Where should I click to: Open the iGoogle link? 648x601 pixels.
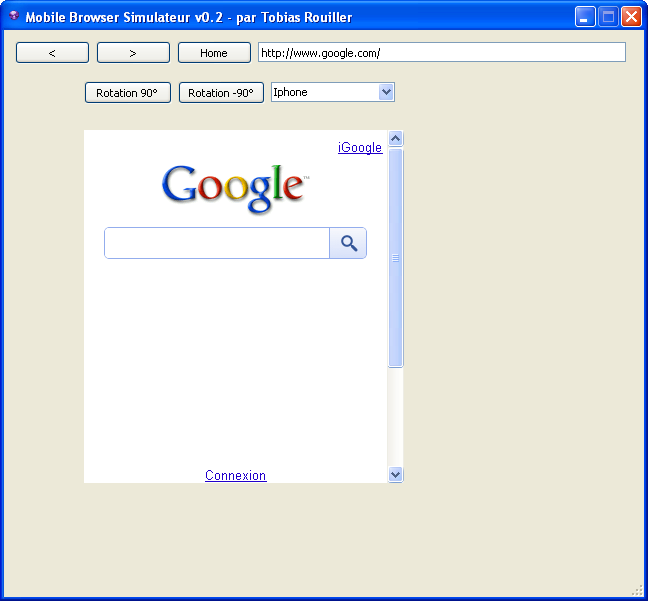coord(360,148)
